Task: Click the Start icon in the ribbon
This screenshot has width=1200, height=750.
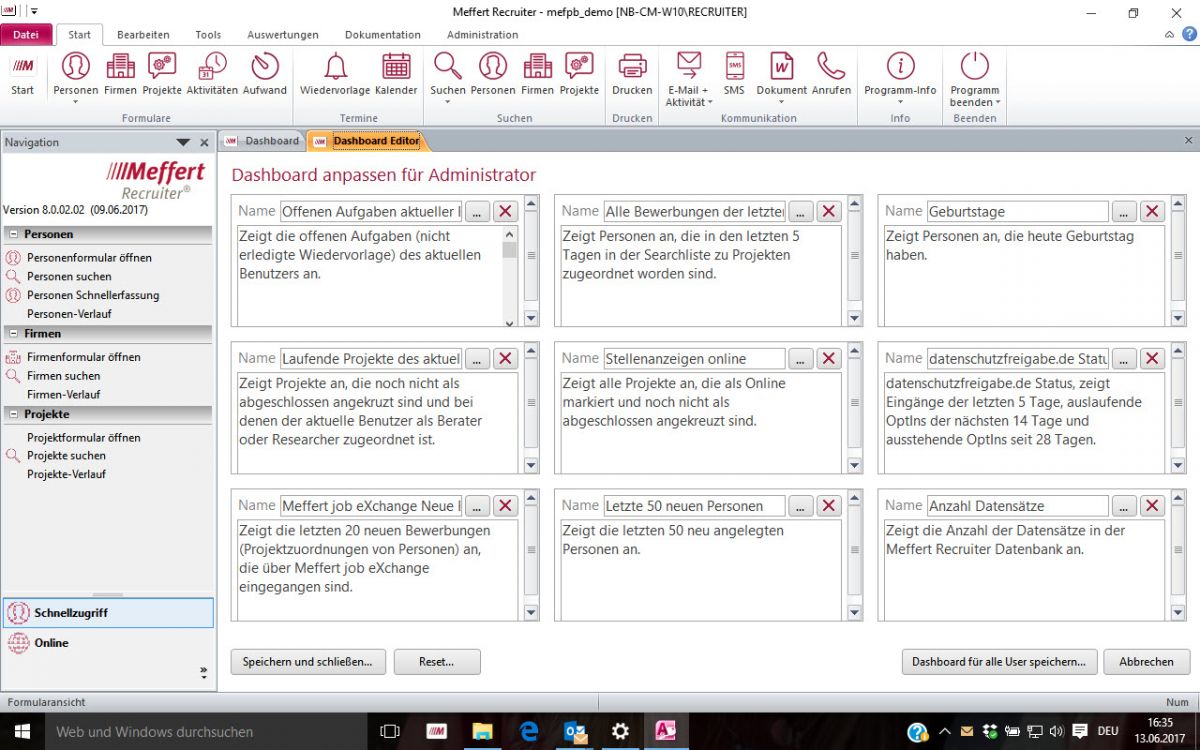Action: point(22,73)
